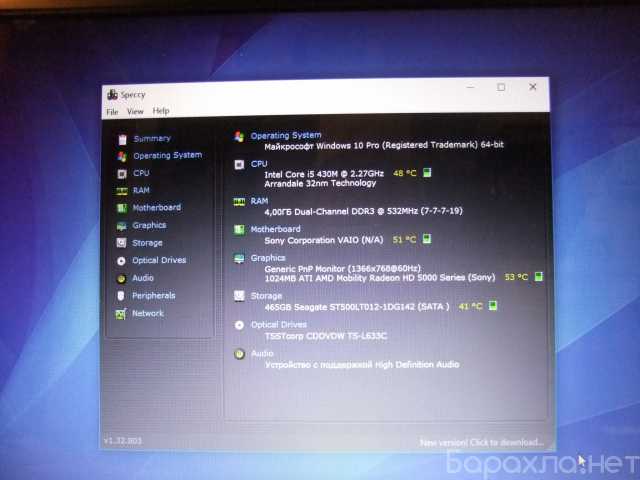The width and height of the screenshot is (640, 480).
Task: Click 'Sony Corporation VAIO (N/A)' text
Action: pos(324,240)
